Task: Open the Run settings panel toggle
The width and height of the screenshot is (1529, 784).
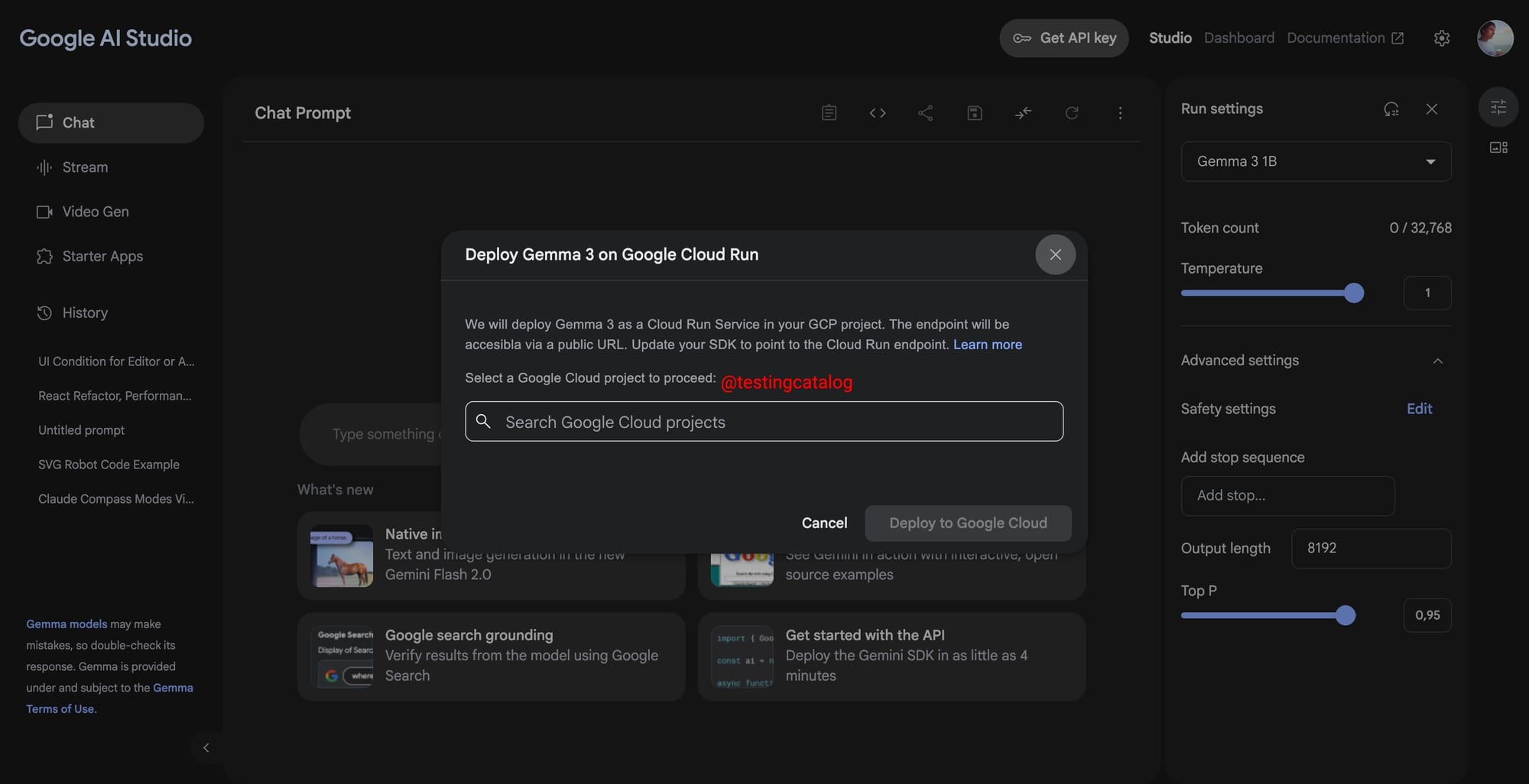Action: (1498, 107)
